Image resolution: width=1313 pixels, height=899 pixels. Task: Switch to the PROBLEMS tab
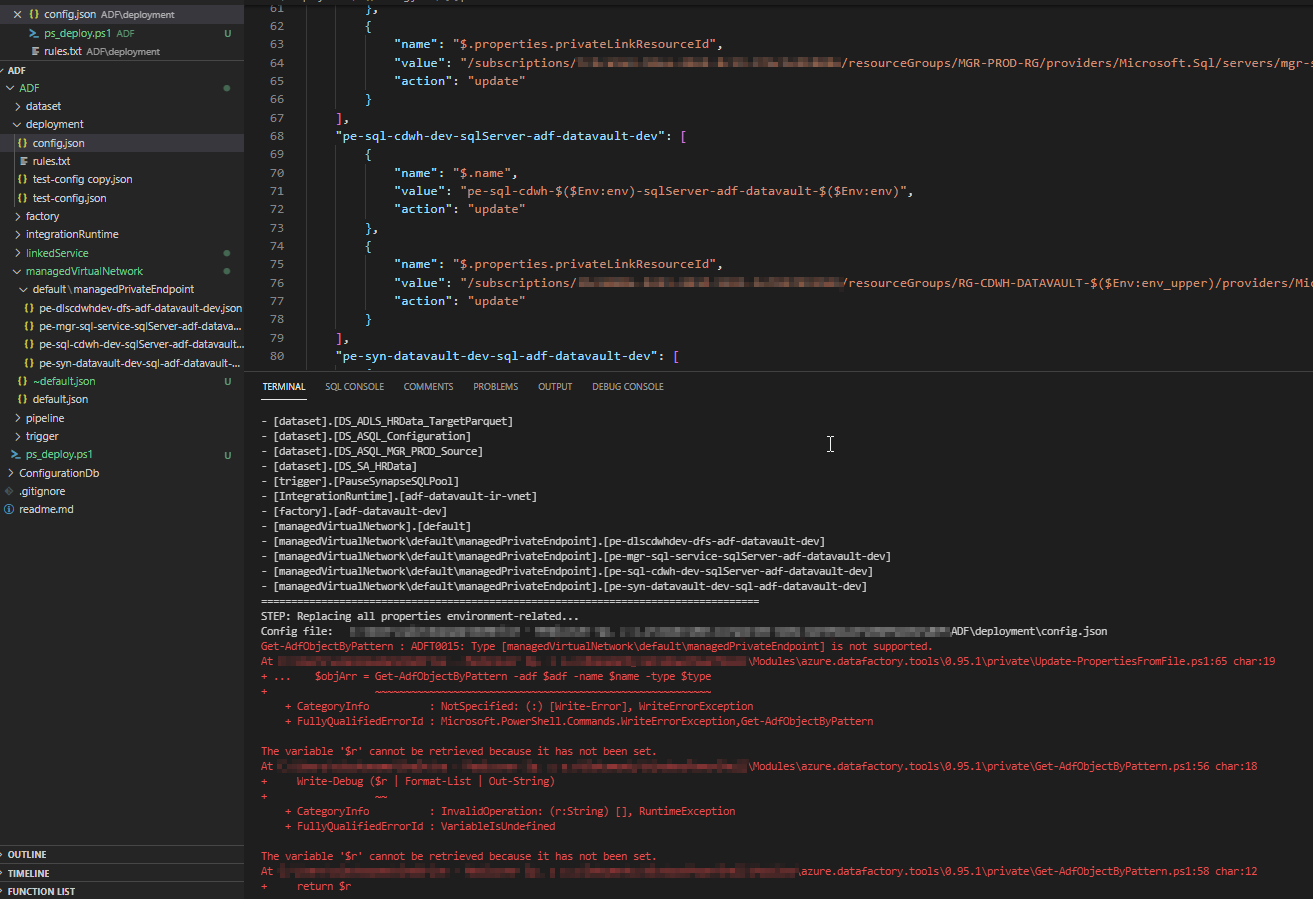[x=495, y=386]
